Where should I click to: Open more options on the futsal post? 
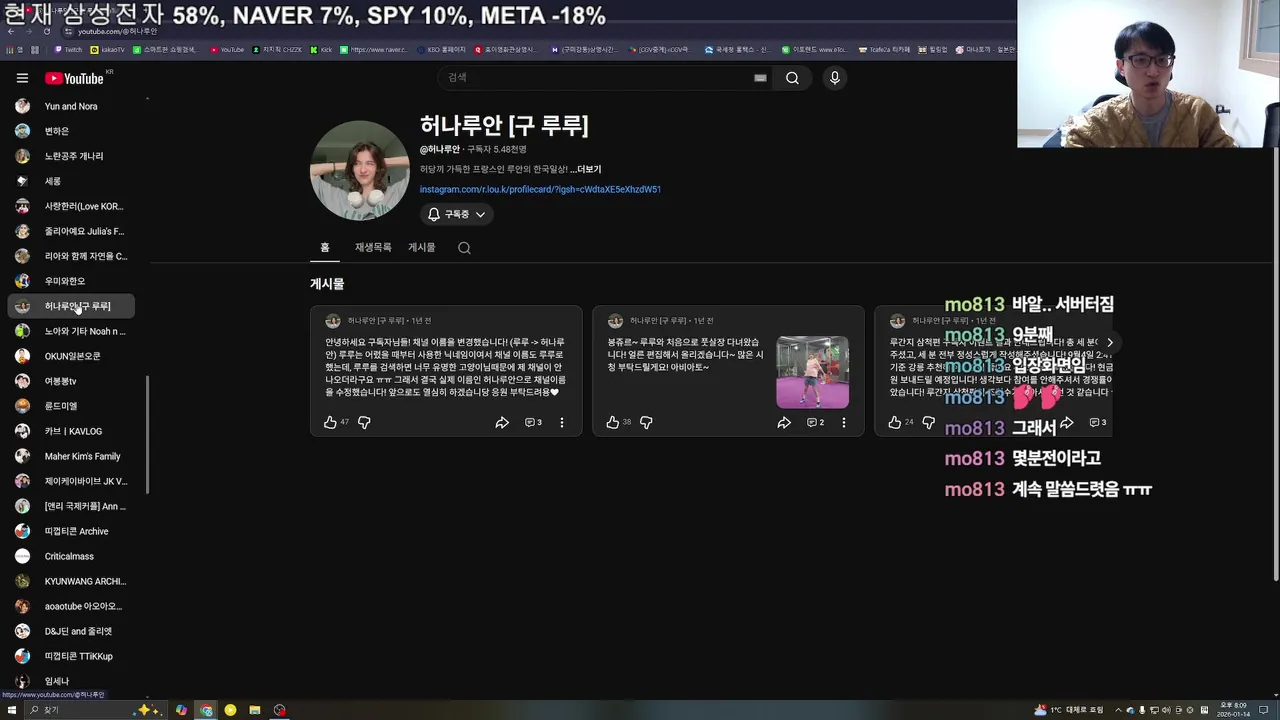tap(844, 423)
